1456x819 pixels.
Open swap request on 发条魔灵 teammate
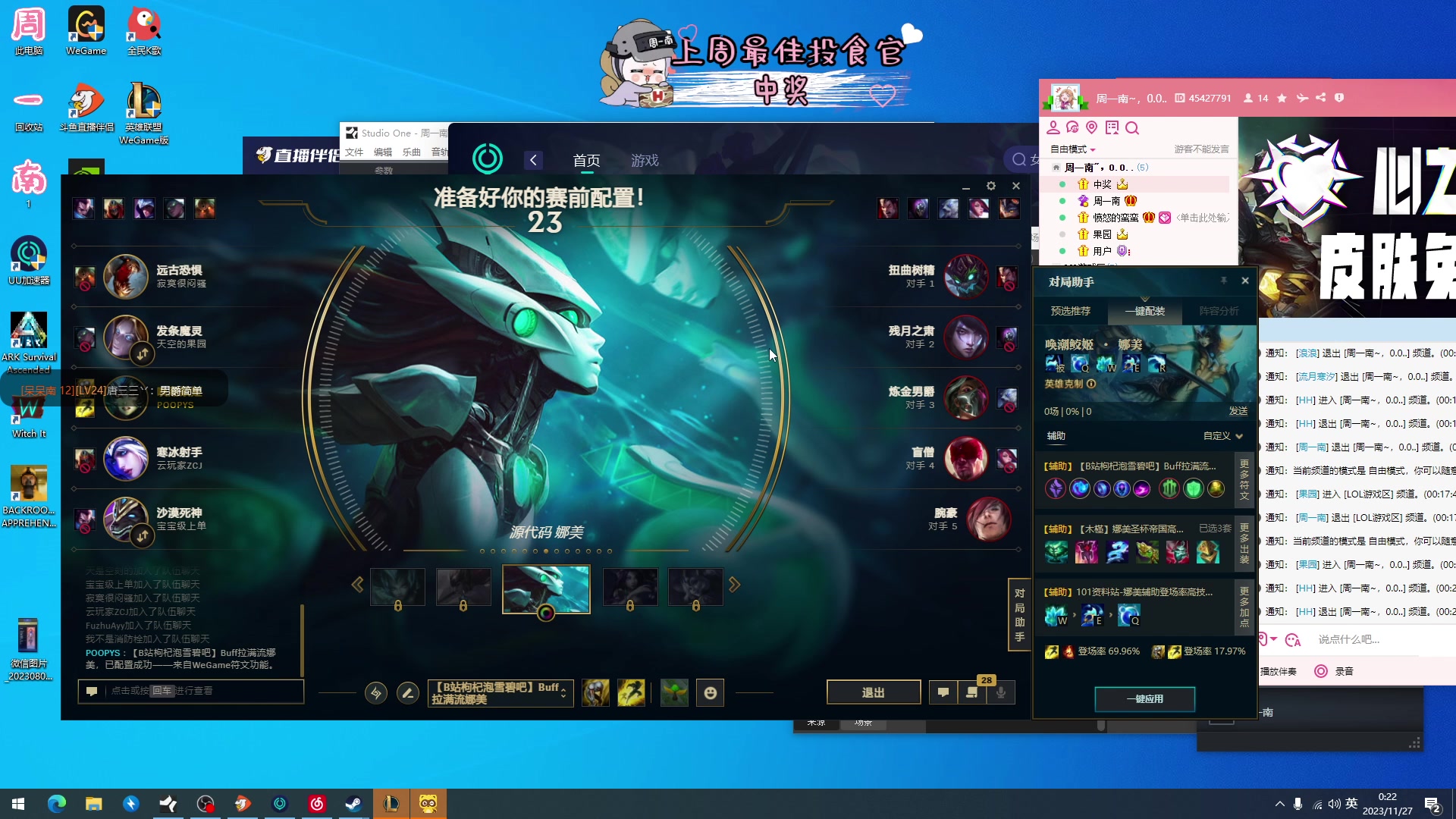pos(143,353)
